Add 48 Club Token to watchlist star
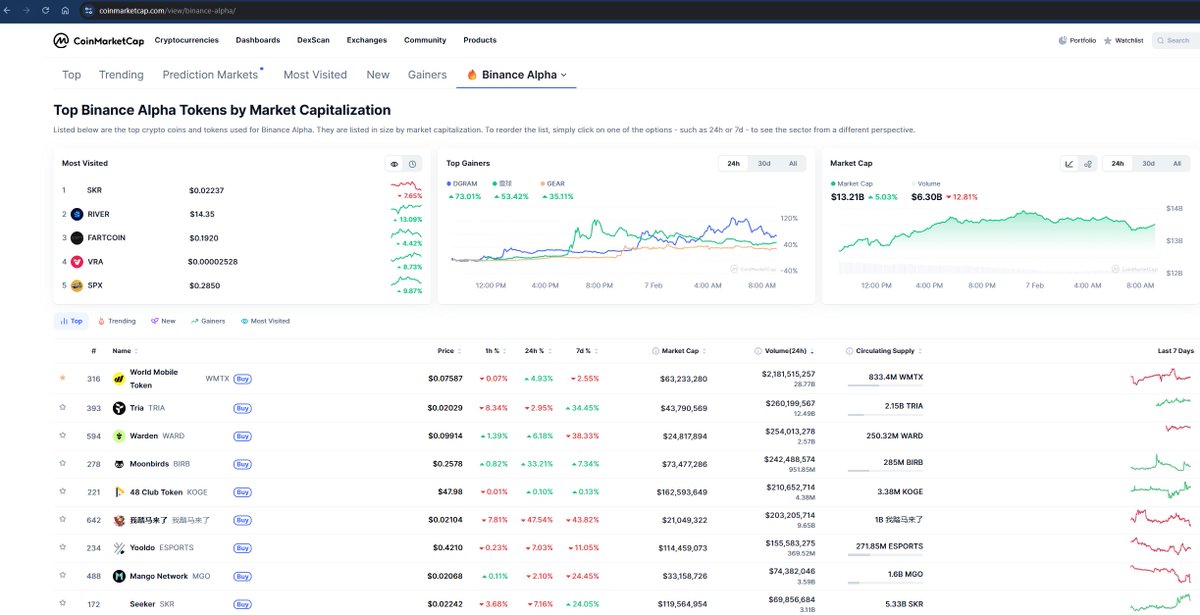 pos(62,491)
